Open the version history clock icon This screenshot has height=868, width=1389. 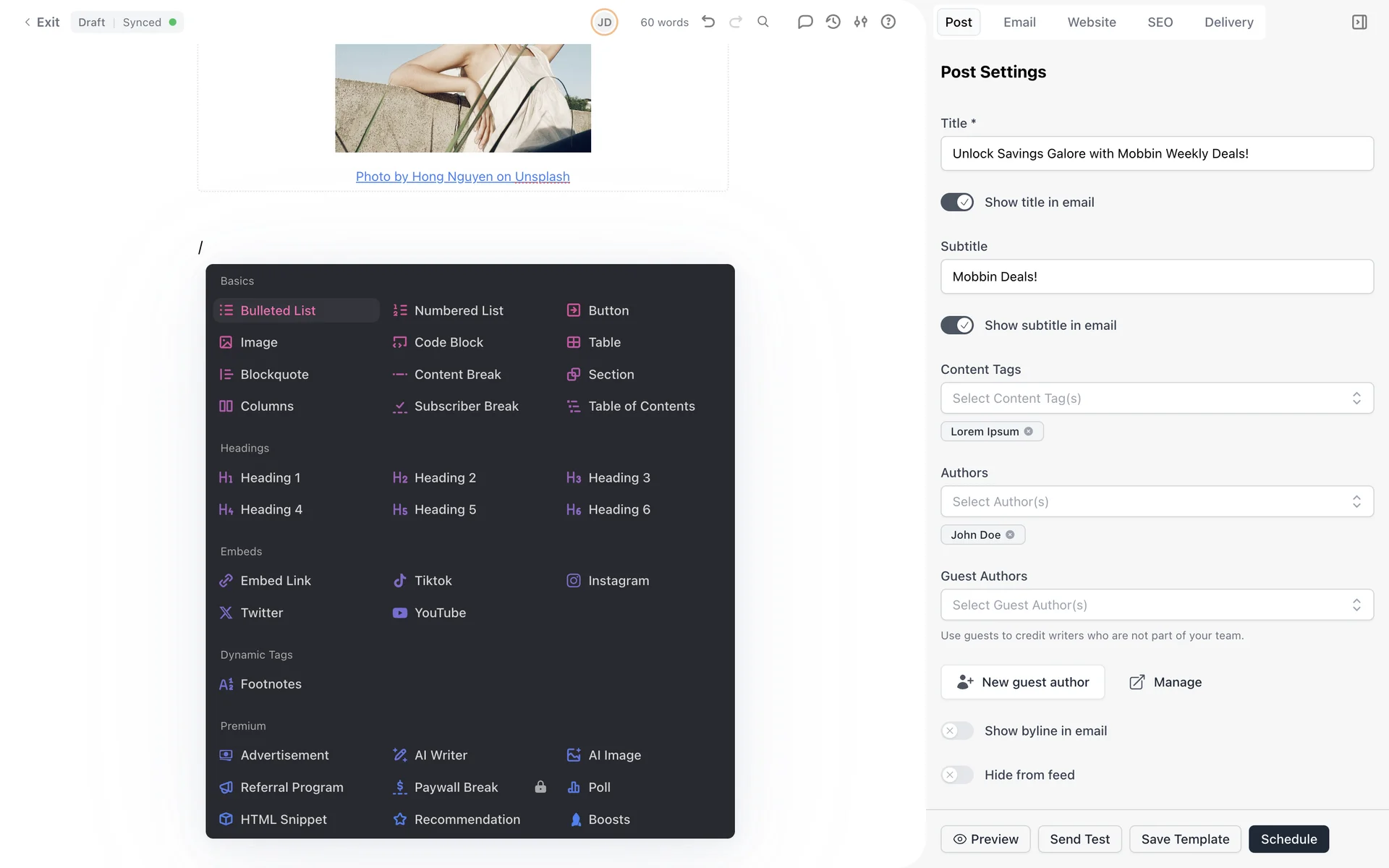point(833,22)
